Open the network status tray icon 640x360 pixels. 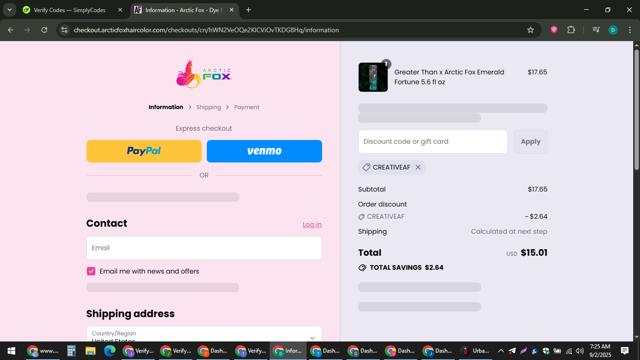click(569, 351)
